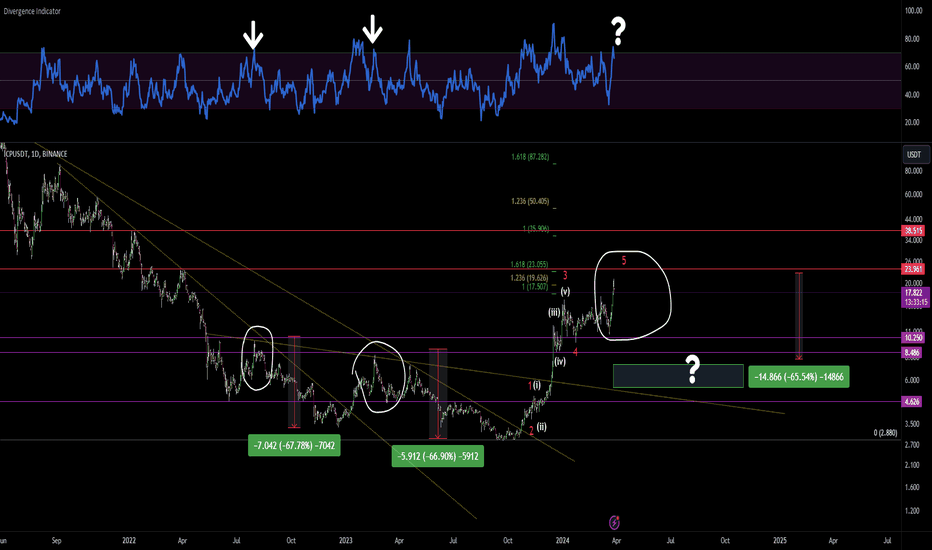Screen dimensions: 932x550
Task: Select the 1.618 (87.282) Fibonacci label
Action: coord(530,158)
